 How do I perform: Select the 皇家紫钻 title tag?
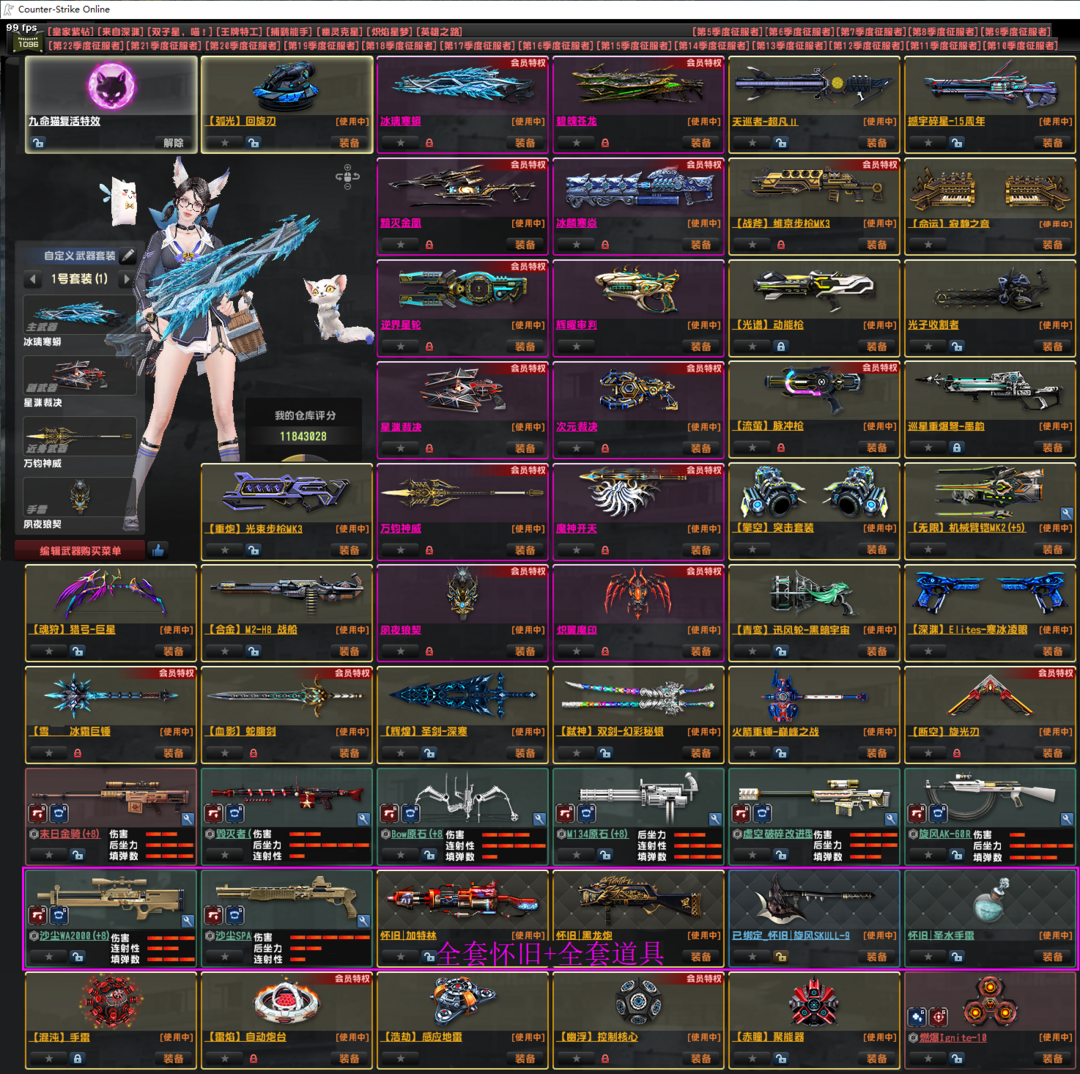coord(72,32)
